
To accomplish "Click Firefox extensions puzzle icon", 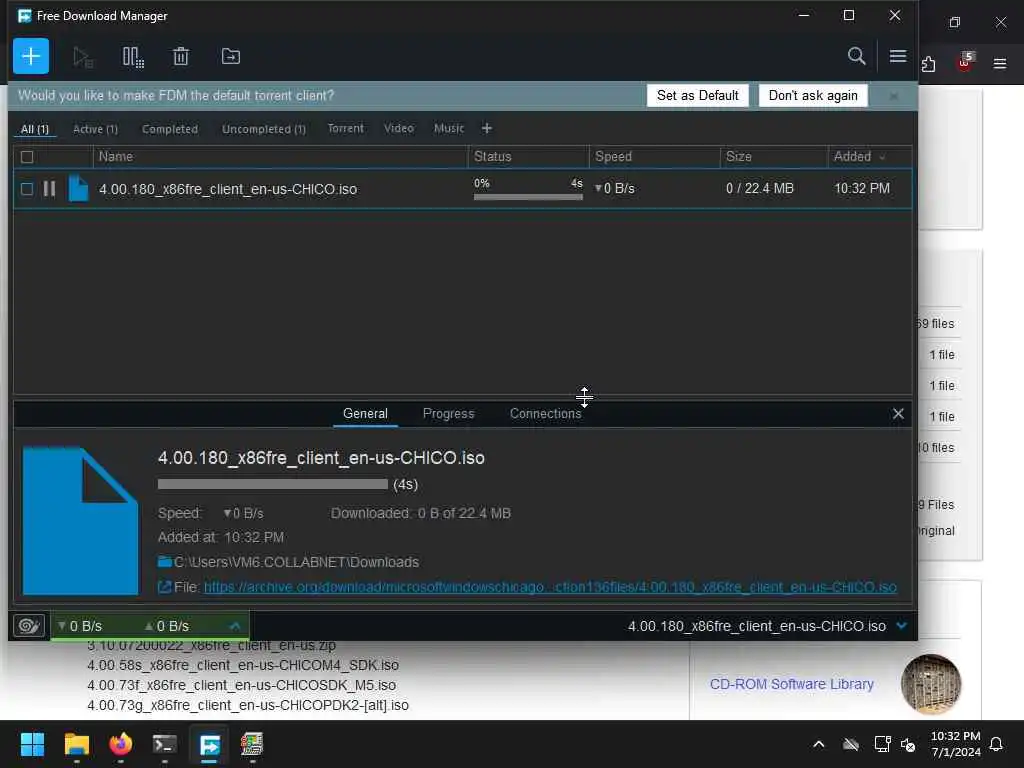I will coord(928,64).
